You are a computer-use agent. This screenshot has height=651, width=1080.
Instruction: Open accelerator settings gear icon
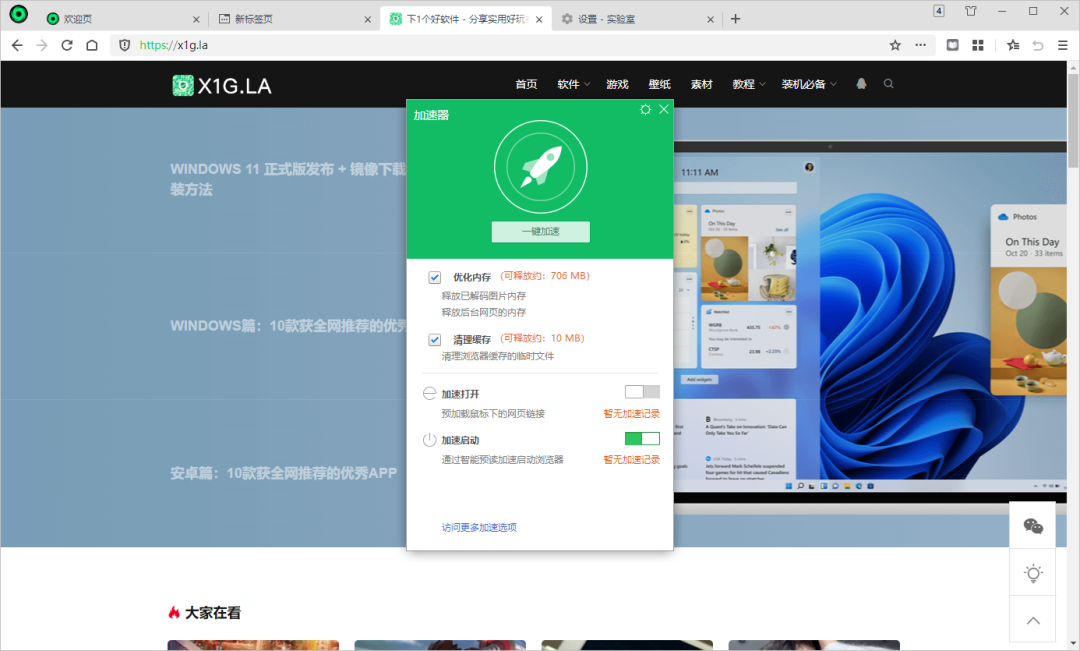pyautogui.click(x=645, y=110)
